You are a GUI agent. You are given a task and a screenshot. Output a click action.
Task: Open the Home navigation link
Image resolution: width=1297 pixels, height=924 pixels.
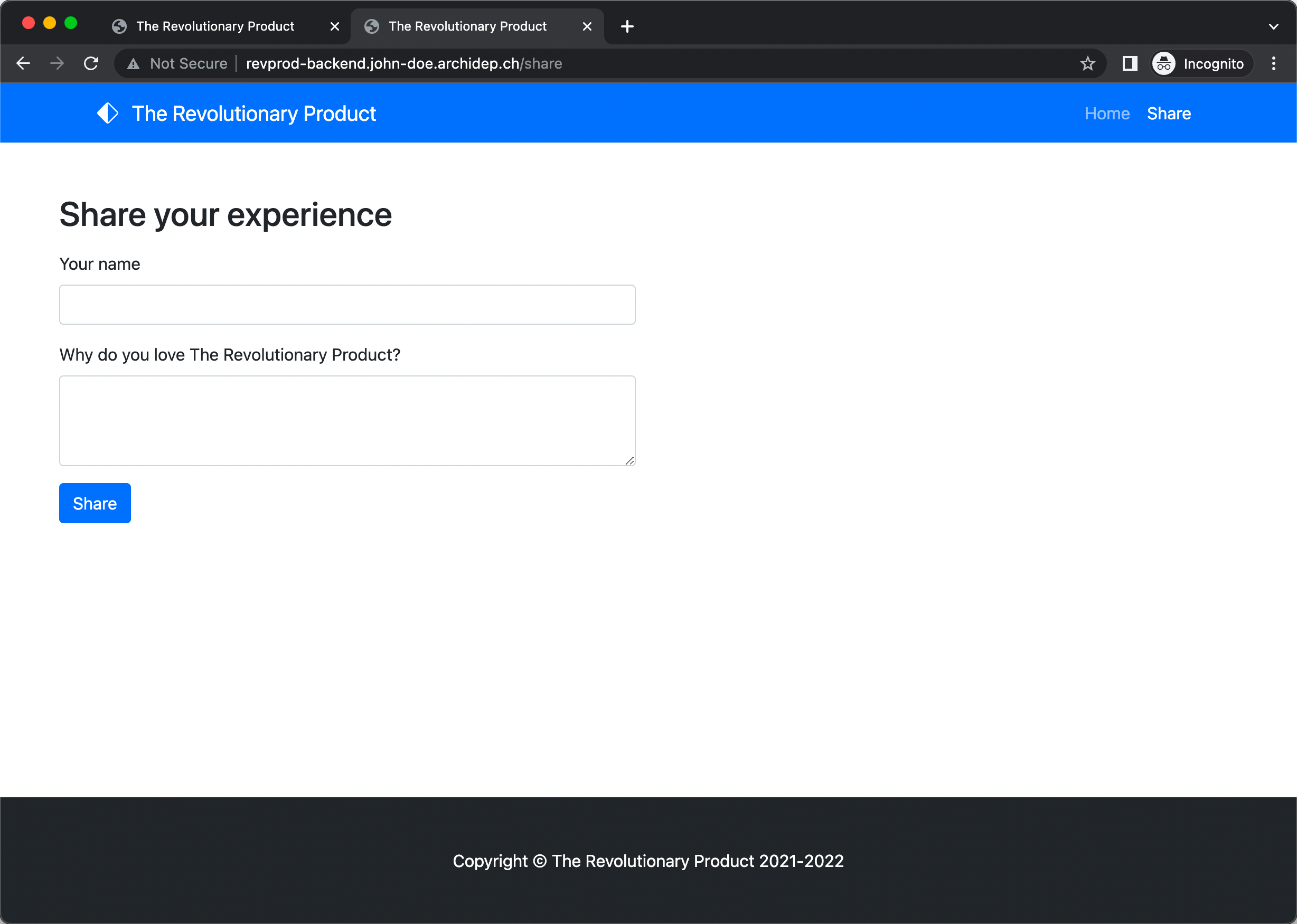[x=1106, y=113]
